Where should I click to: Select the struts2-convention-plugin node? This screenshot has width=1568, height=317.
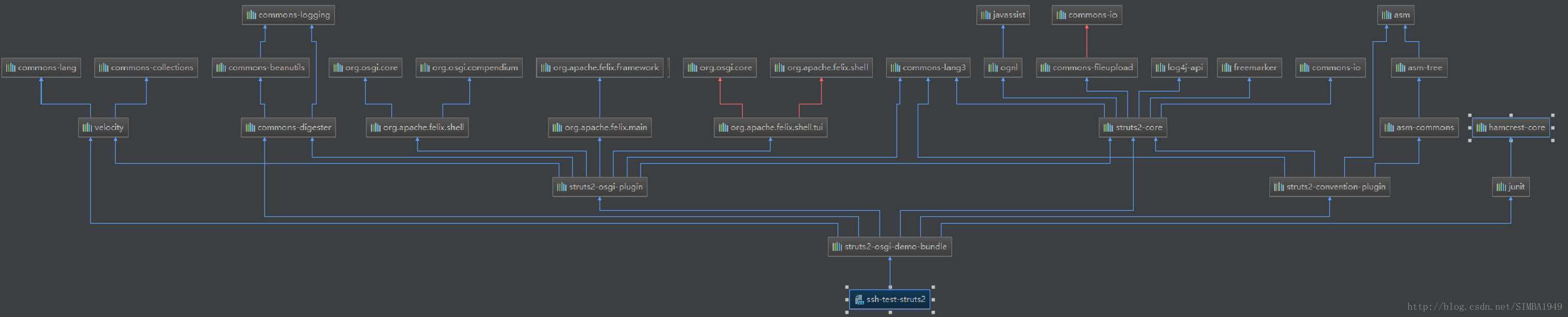click(x=1330, y=187)
